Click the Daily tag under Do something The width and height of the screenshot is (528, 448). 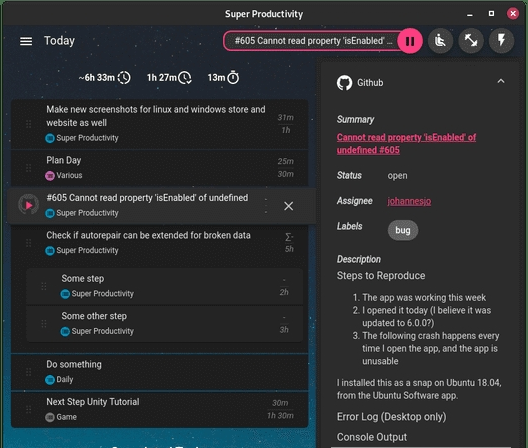(x=59, y=380)
